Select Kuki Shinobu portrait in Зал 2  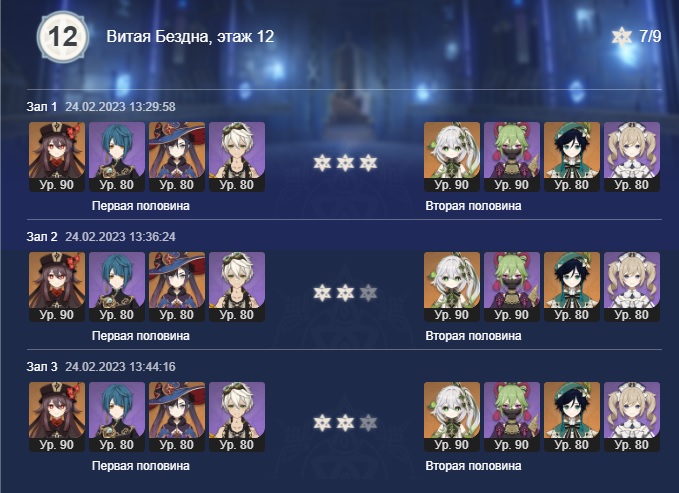pos(512,286)
